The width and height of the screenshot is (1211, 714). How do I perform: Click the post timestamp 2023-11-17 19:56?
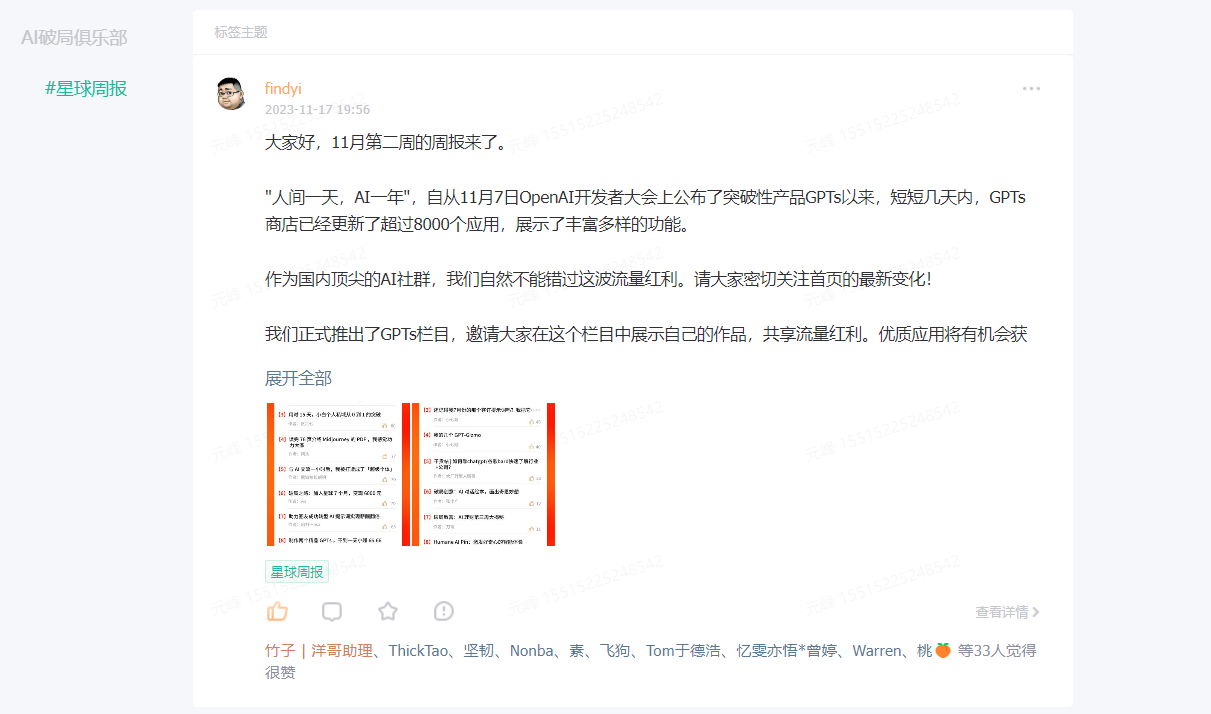click(x=317, y=110)
